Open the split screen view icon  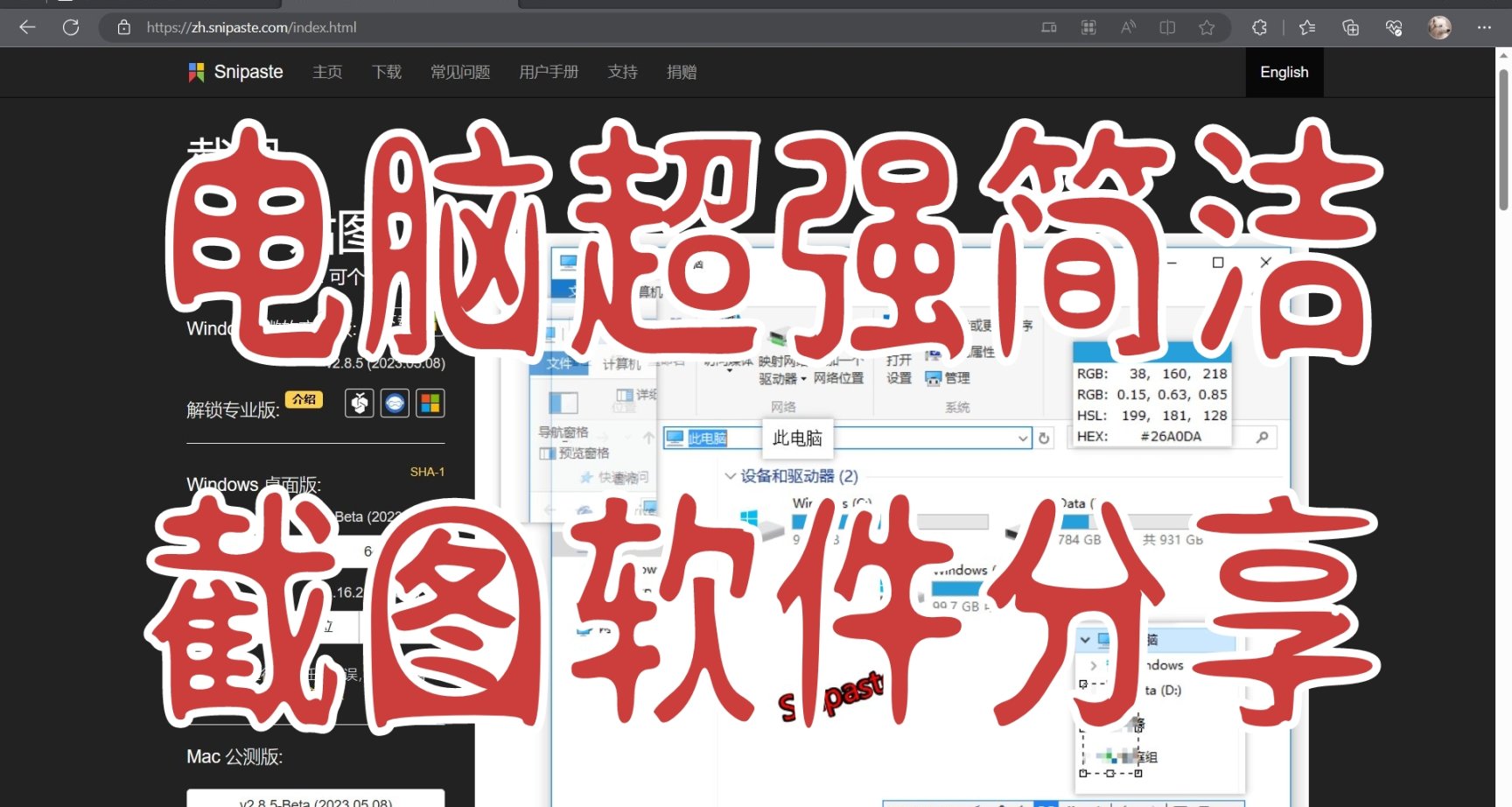(1167, 27)
